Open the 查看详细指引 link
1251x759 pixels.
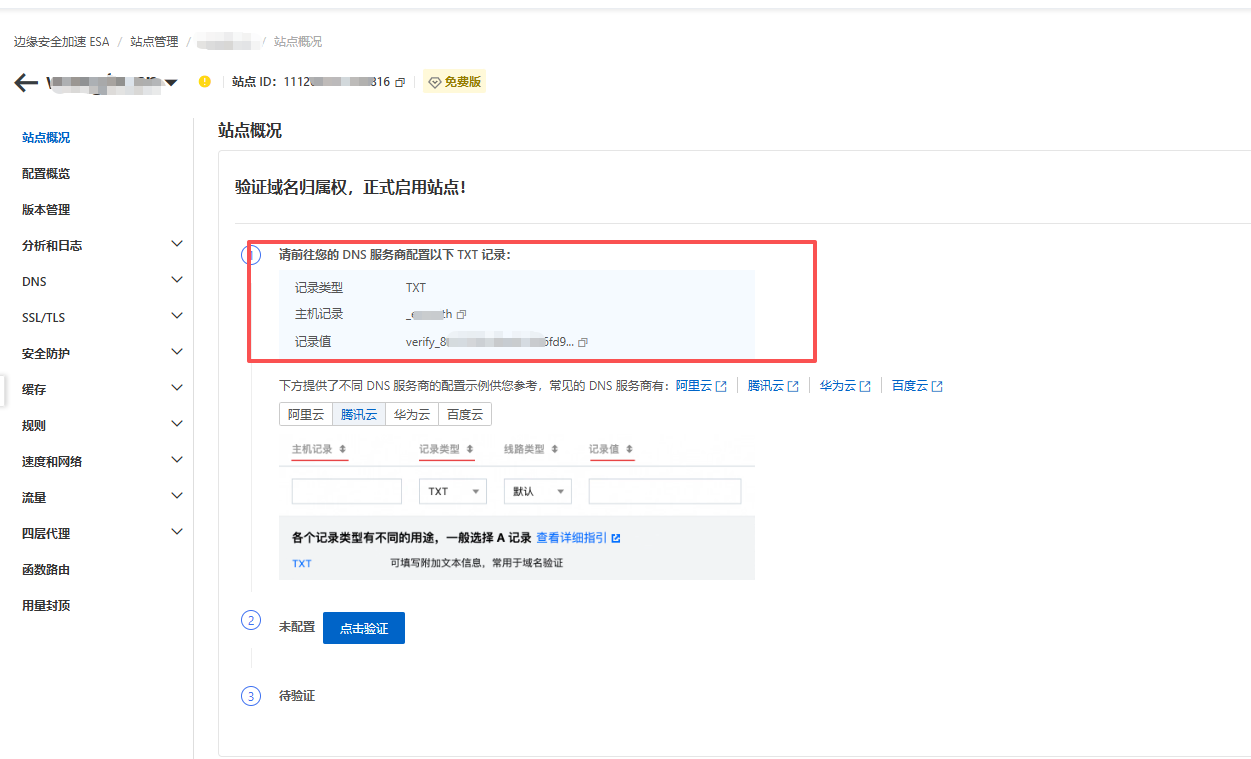pos(569,537)
